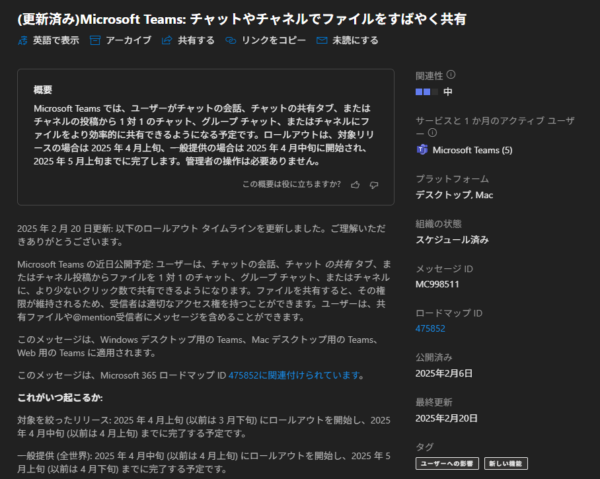Click the 共有する share icon
Viewport: 600px width, 479px height.
167,40
